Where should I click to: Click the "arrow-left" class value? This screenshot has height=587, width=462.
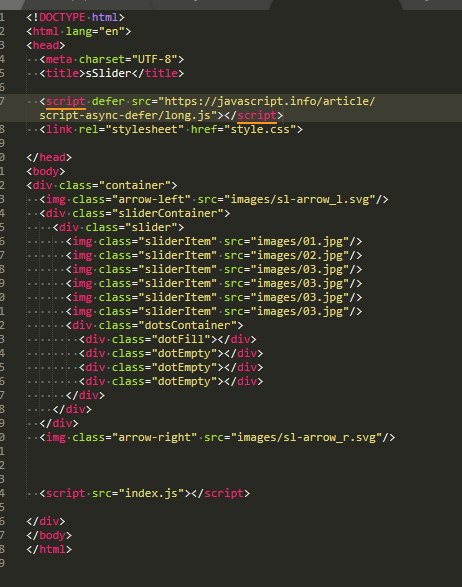click(x=152, y=199)
